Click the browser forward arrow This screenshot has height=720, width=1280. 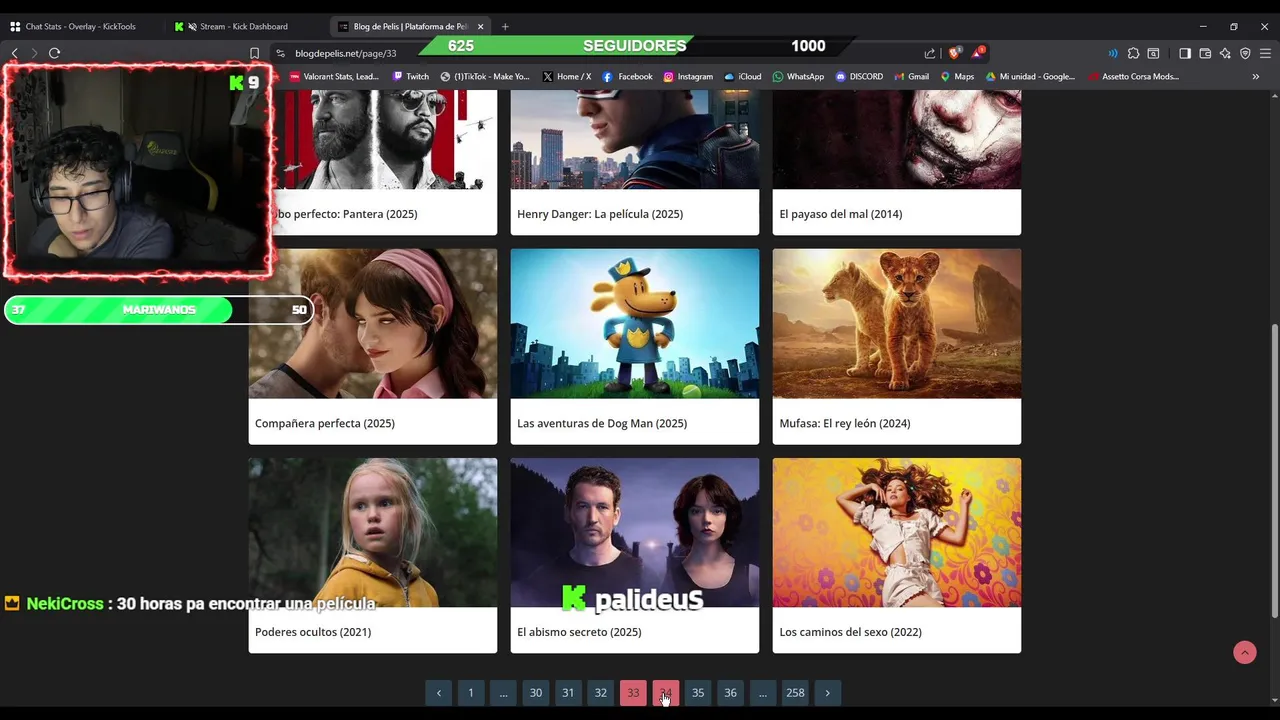point(34,53)
